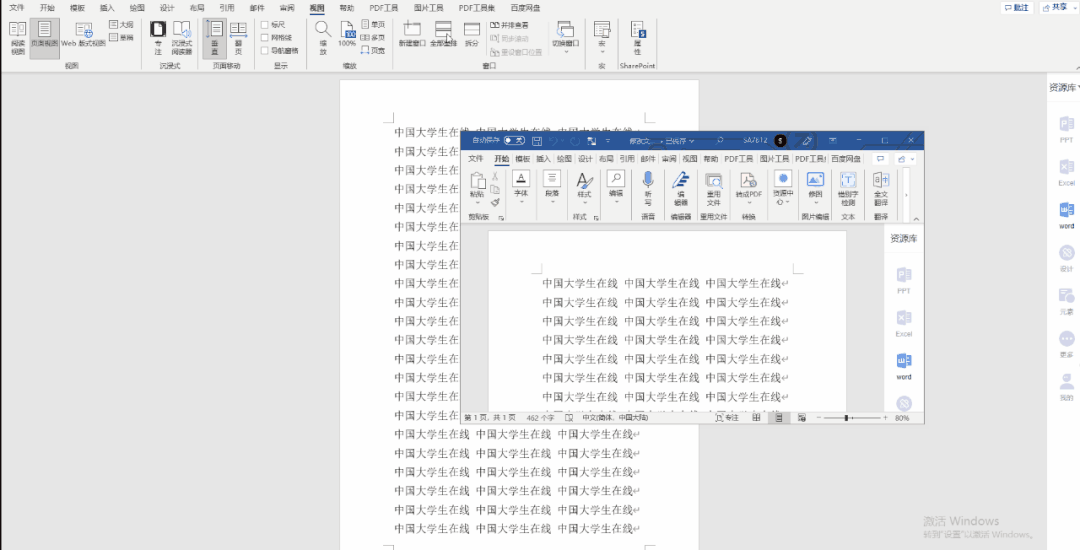Open Immersive Reader (沉浸式阅读器)
The height and width of the screenshot is (550, 1080).
click(x=182, y=38)
